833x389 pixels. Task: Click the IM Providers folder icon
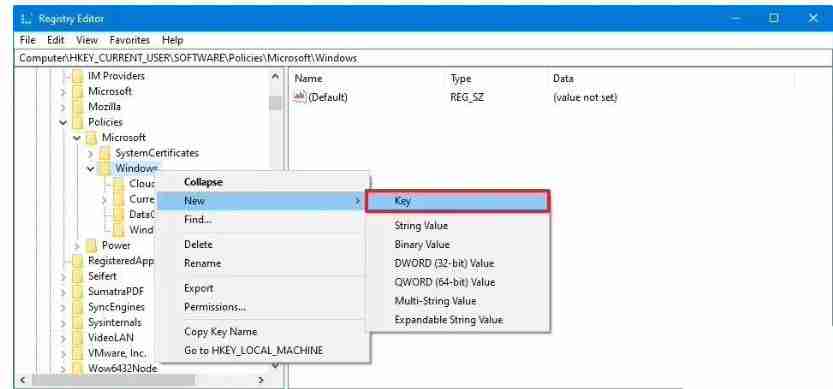coord(78,76)
